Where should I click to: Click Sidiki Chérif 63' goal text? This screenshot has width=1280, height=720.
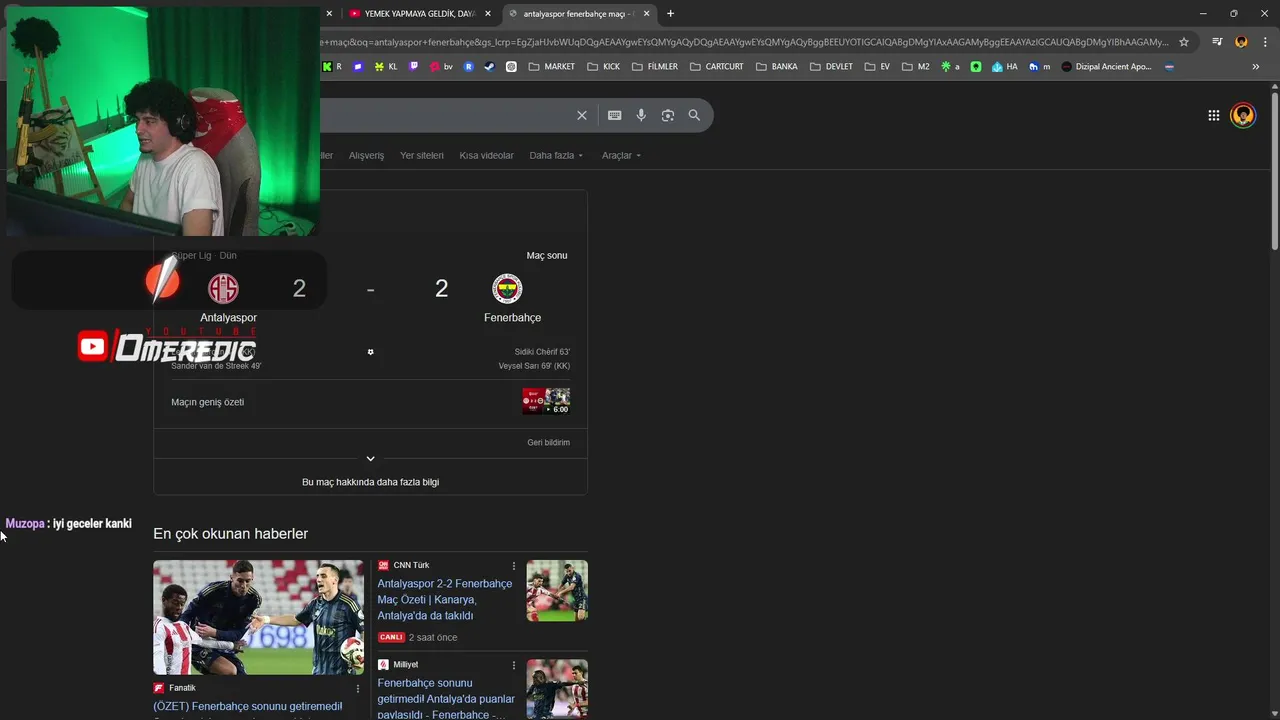(x=542, y=352)
